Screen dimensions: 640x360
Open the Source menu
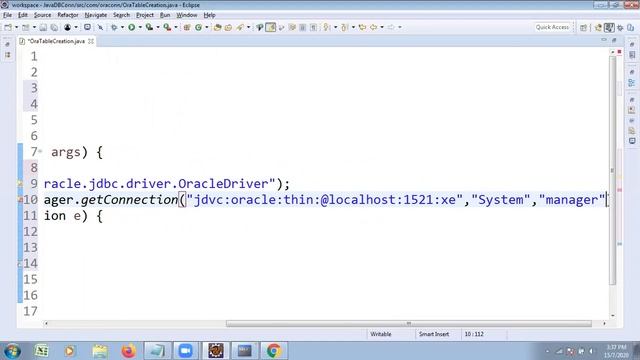tap(42, 15)
